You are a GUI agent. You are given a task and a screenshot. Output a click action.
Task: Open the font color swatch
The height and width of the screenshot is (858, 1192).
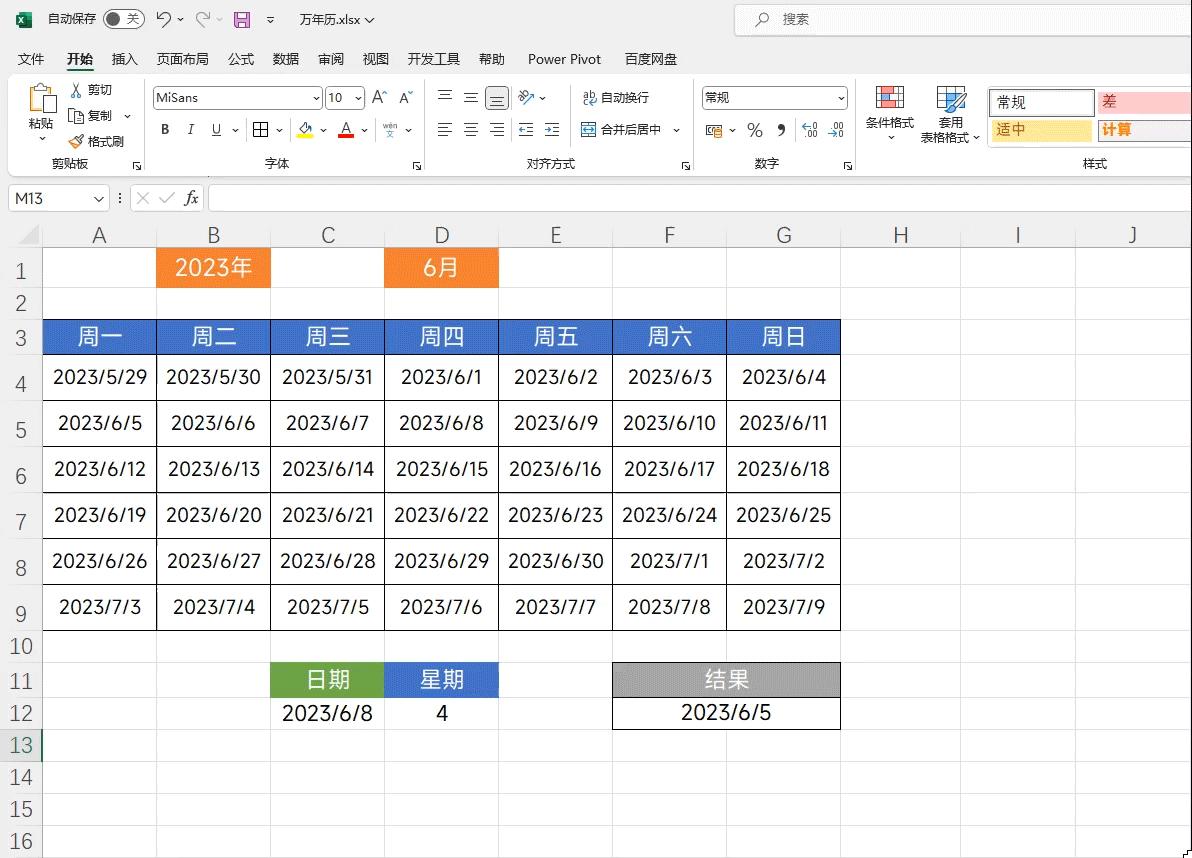[346, 130]
